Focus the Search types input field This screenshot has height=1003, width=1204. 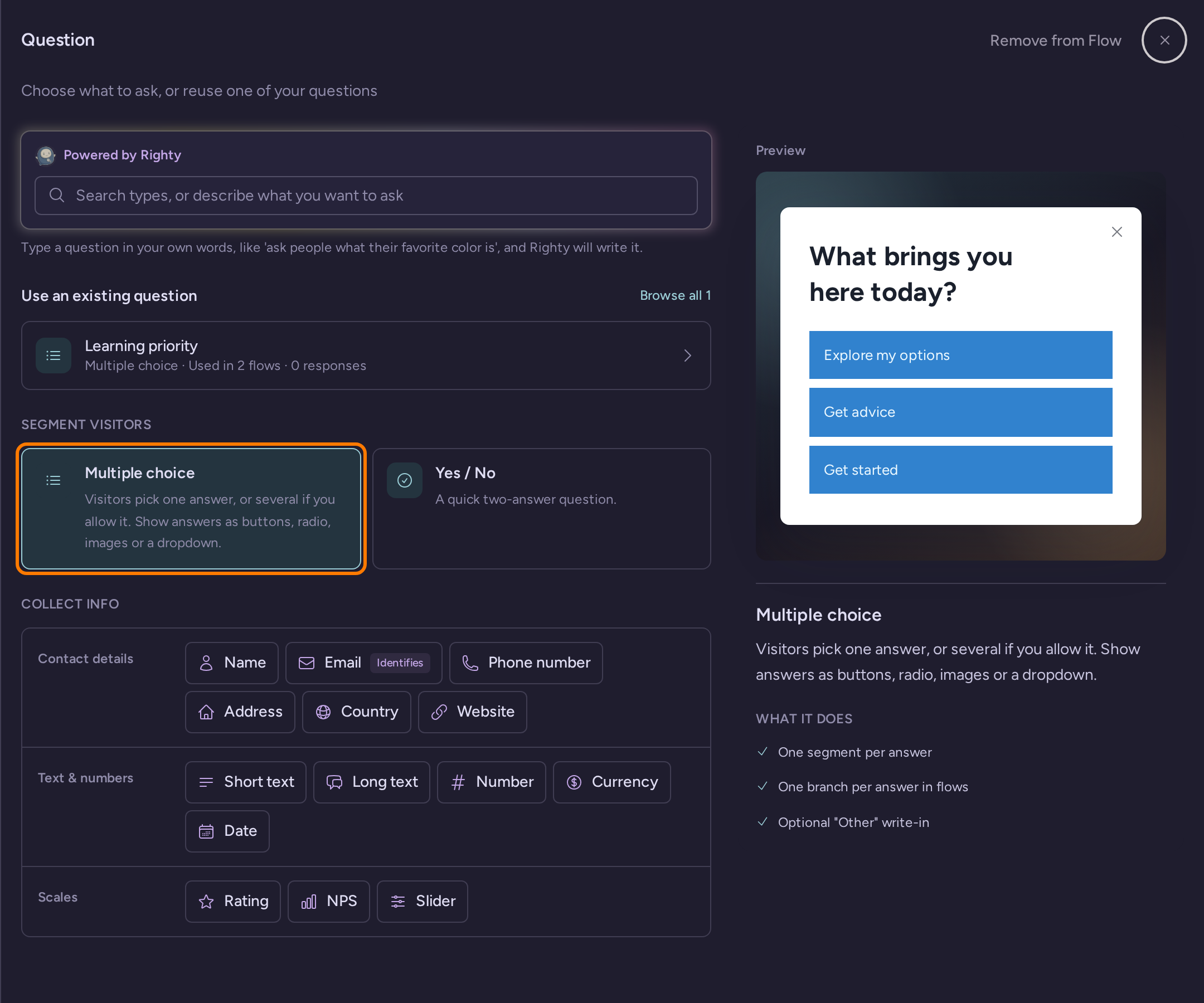click(366, 196)
